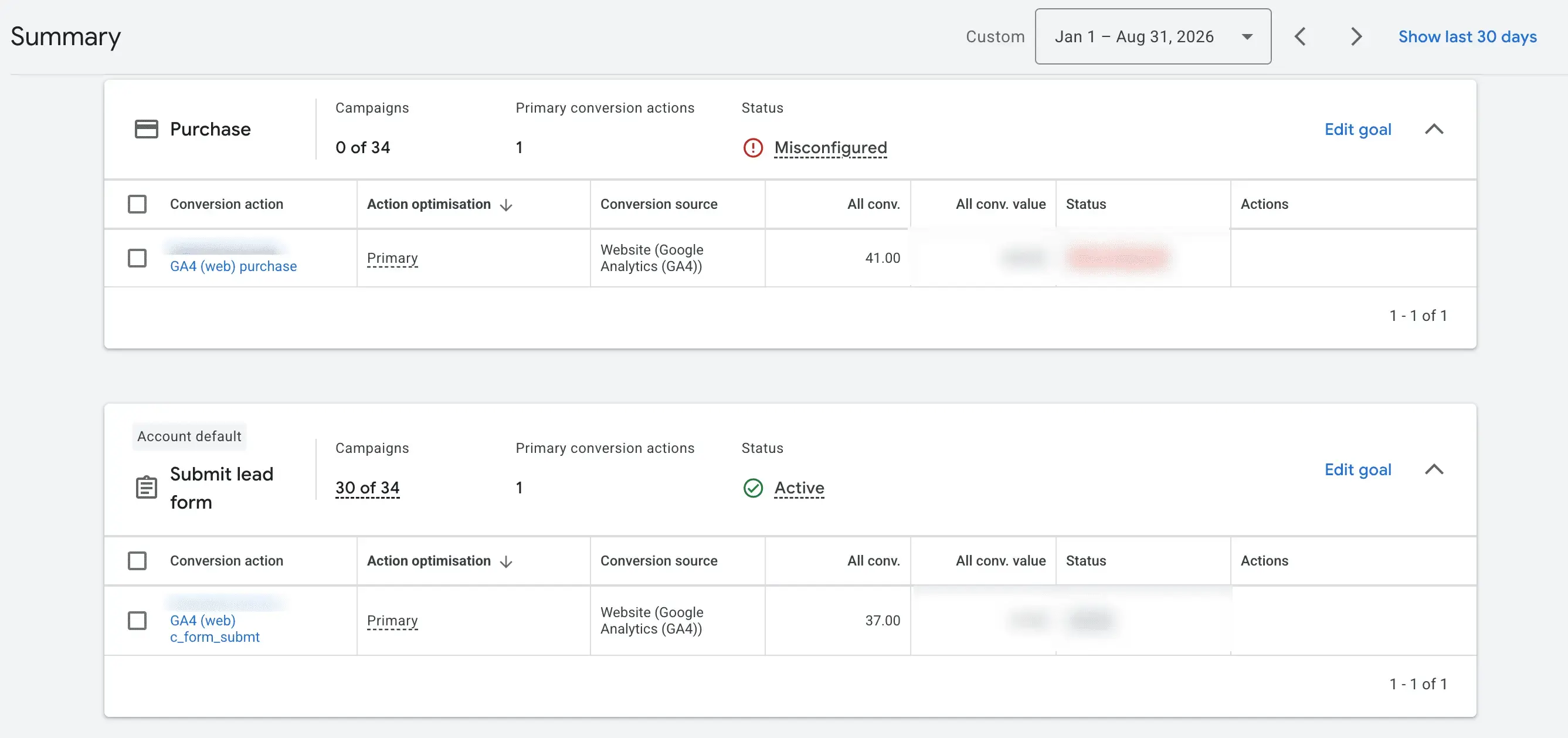
Task: Click the Submit lead form clipboard icon
Action: [x=146, y=487]
